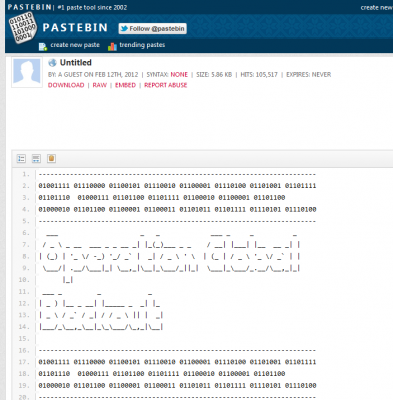Click the trending pastes bar chart icon
The image size is (393, 400).
tap(112, 46)
